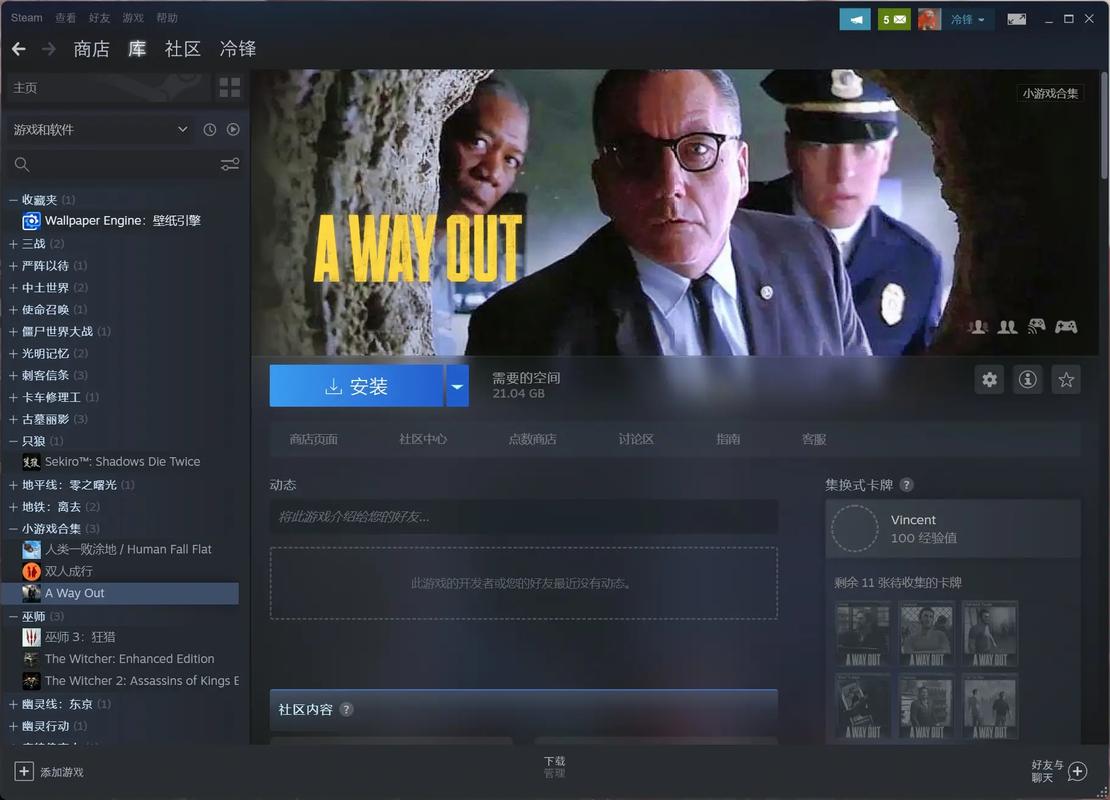
Task: Click Sekiro game icon in list
Action: click(31, 462)
